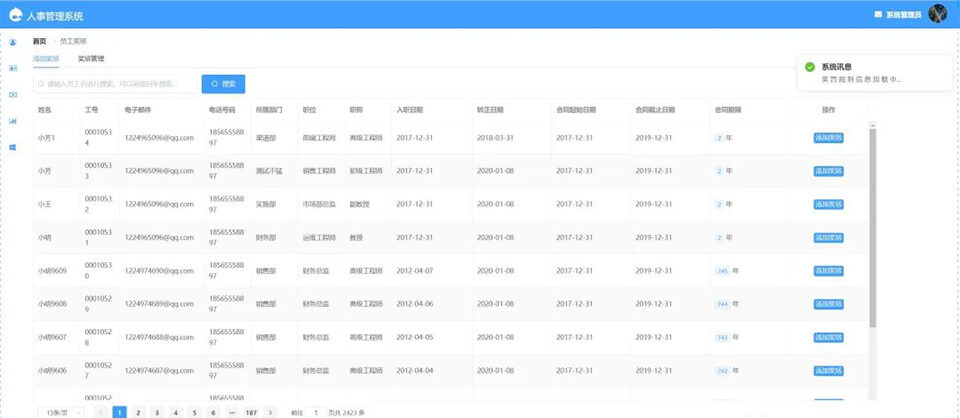
Task: Click 添加奖惩 button for 小芳1
Action: pos(828,138)
